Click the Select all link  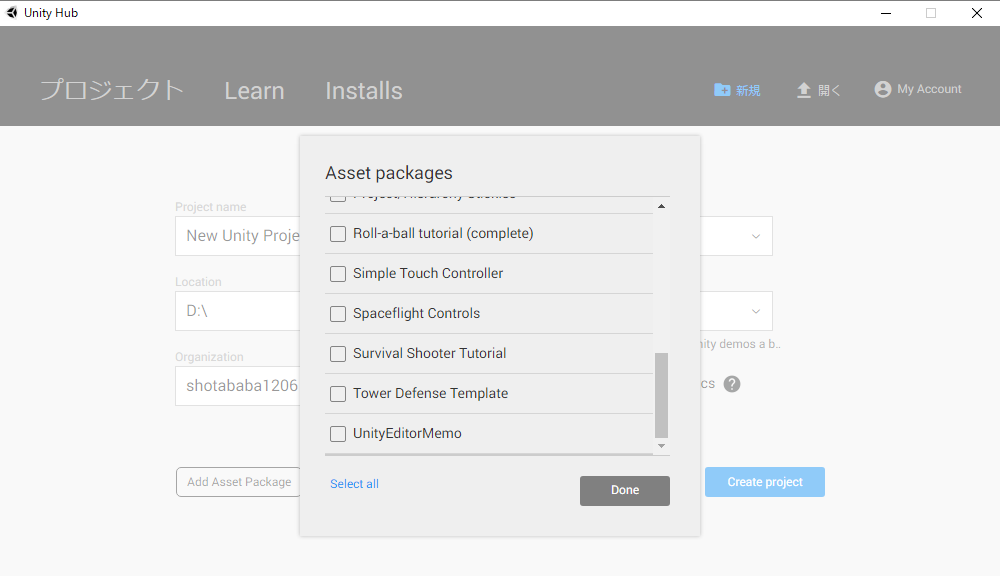coord(354,484)
